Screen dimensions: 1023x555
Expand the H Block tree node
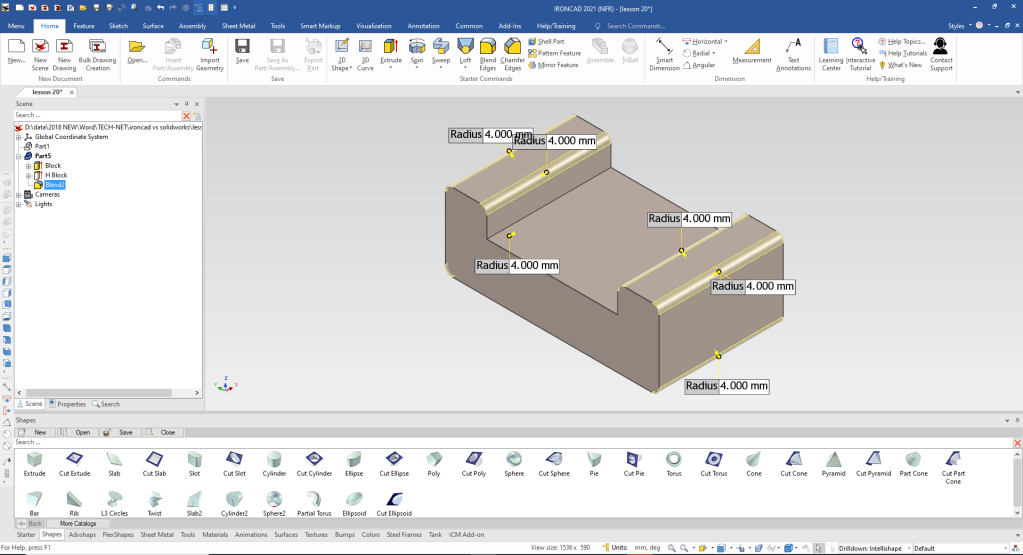tap(28, 175)
